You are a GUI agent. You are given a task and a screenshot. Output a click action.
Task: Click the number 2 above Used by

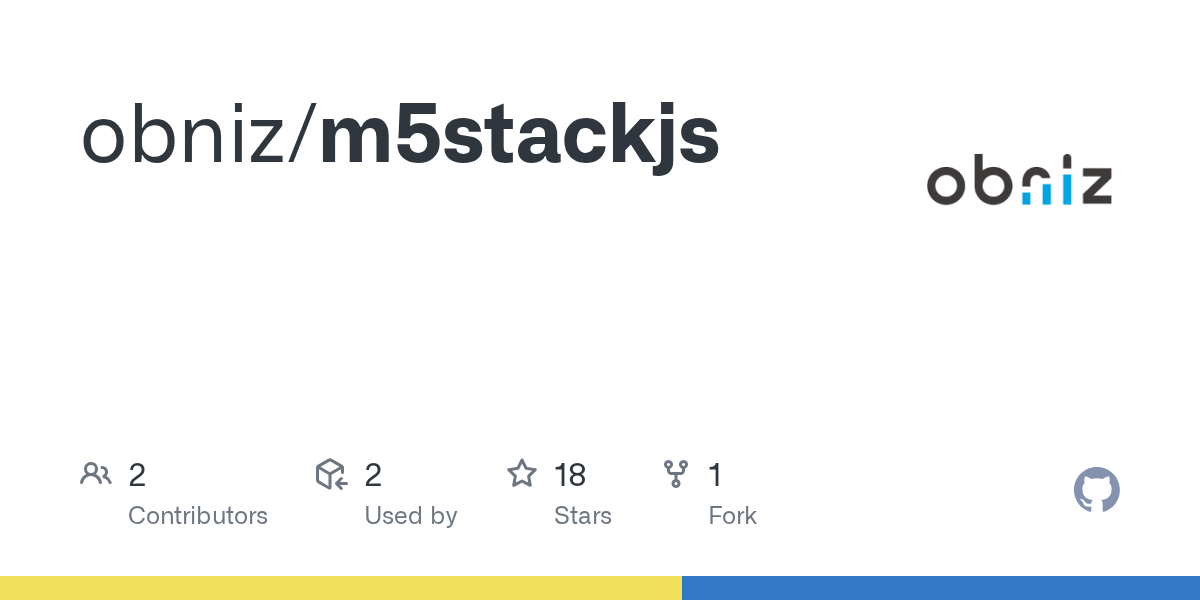(x=373, y=475)
